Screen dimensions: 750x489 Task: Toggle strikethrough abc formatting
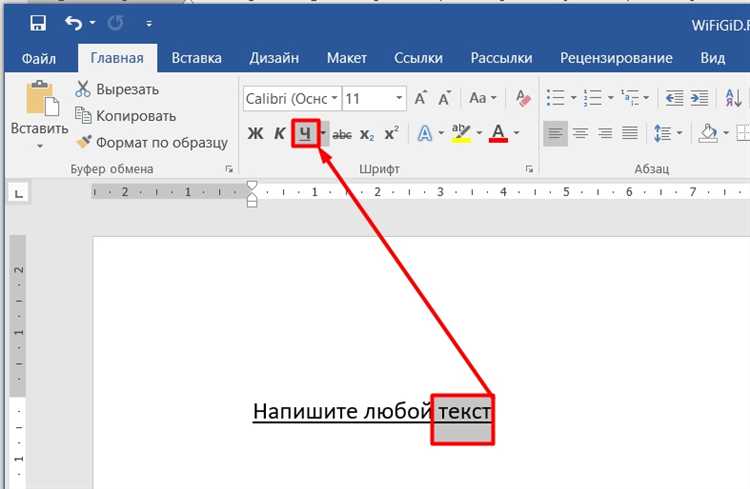342,134
